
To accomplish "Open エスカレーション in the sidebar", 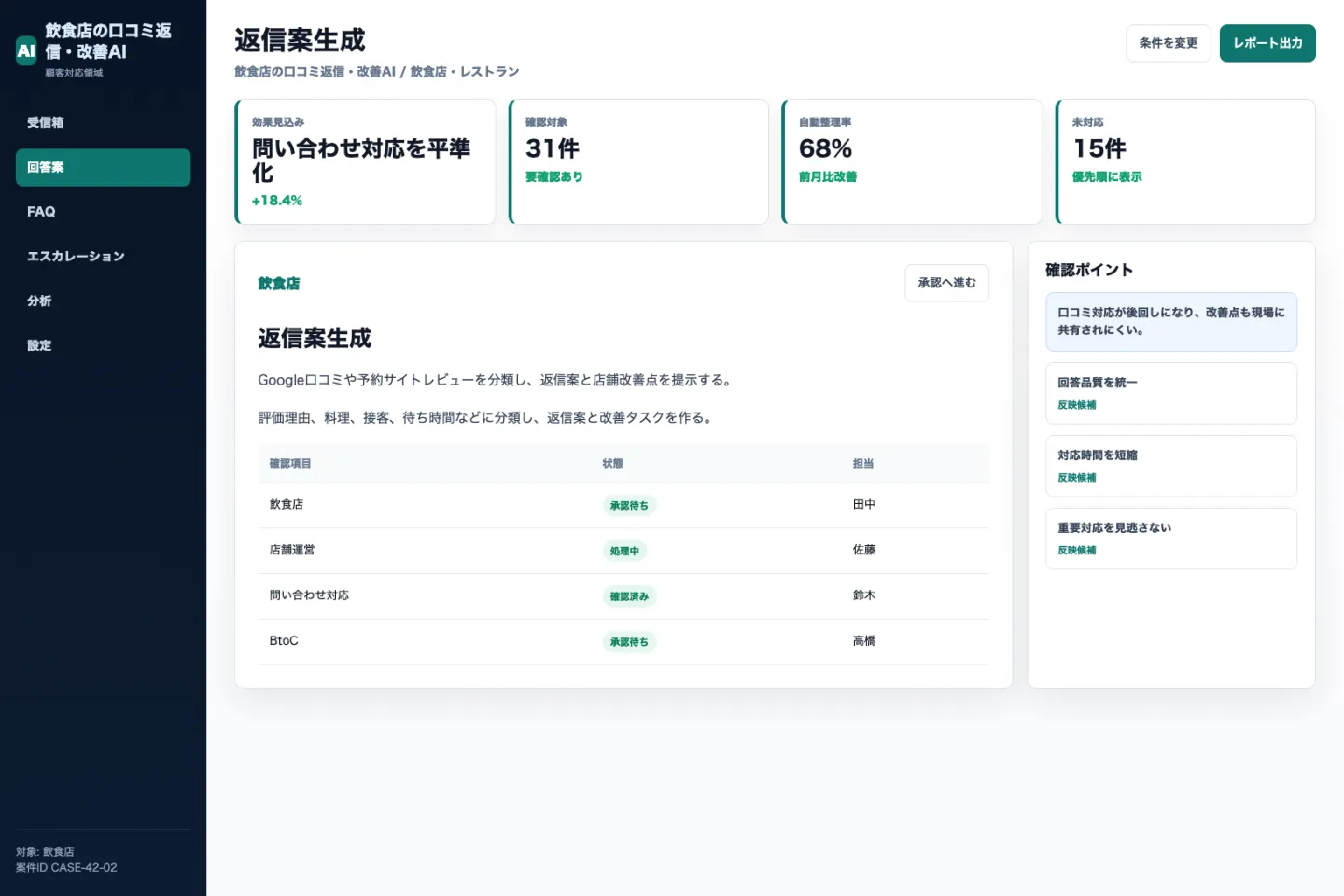I will pyautogui.click(x=103, y=256).
